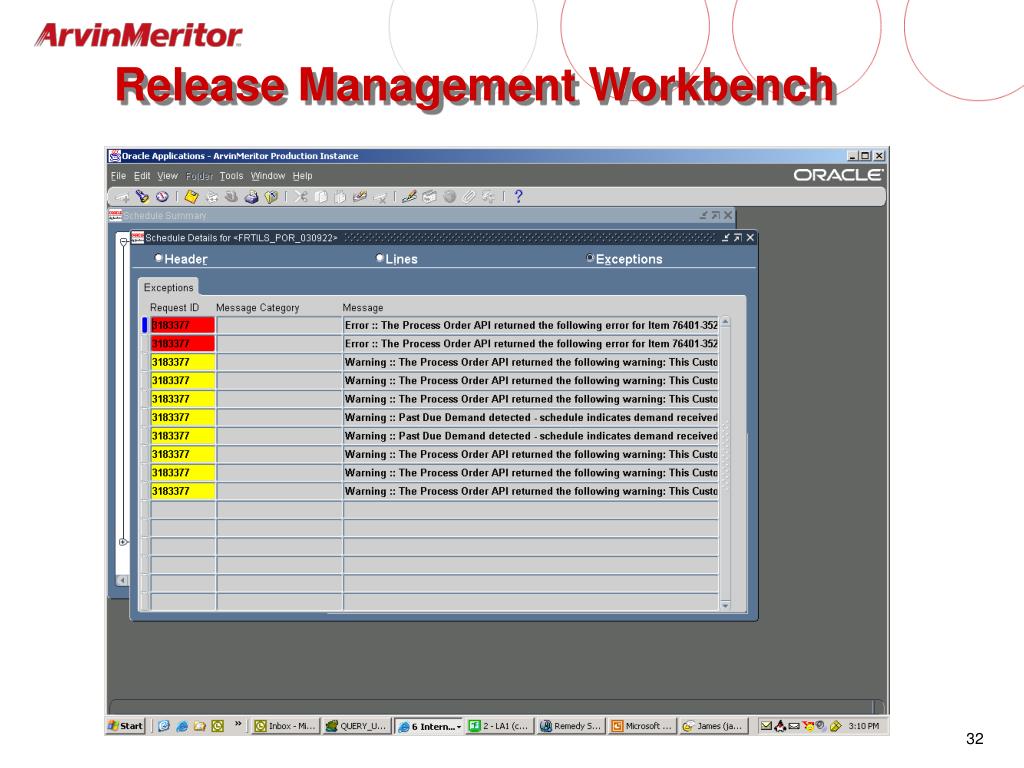This screenshot has width=1024, height=768.
Task: Click the Paste clipboard icon
Action: 340,197
